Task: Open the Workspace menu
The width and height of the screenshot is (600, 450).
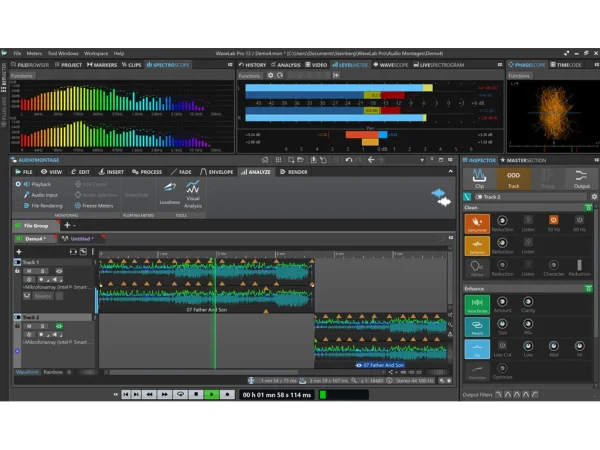Action: pos(96,53)
